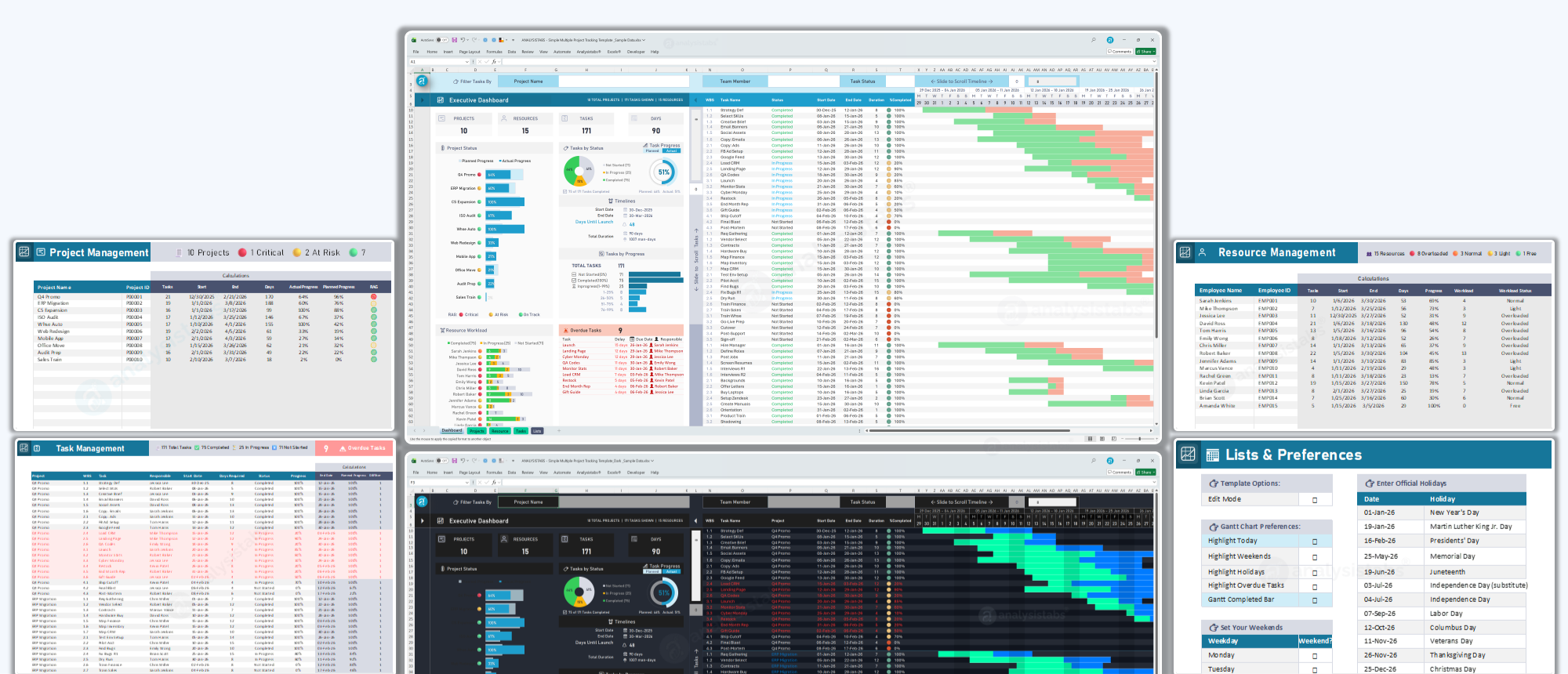Expand triangle left of Executive Dashboard, light window

[422, 100]
